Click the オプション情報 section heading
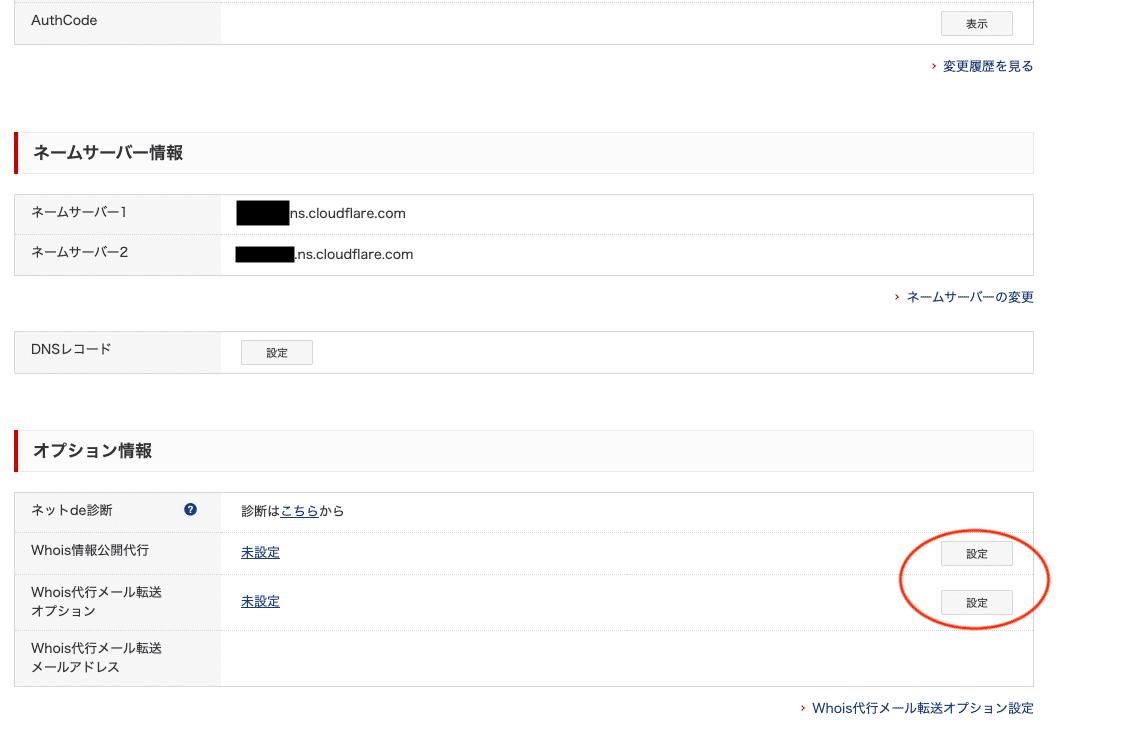 (x=93, y=451)
